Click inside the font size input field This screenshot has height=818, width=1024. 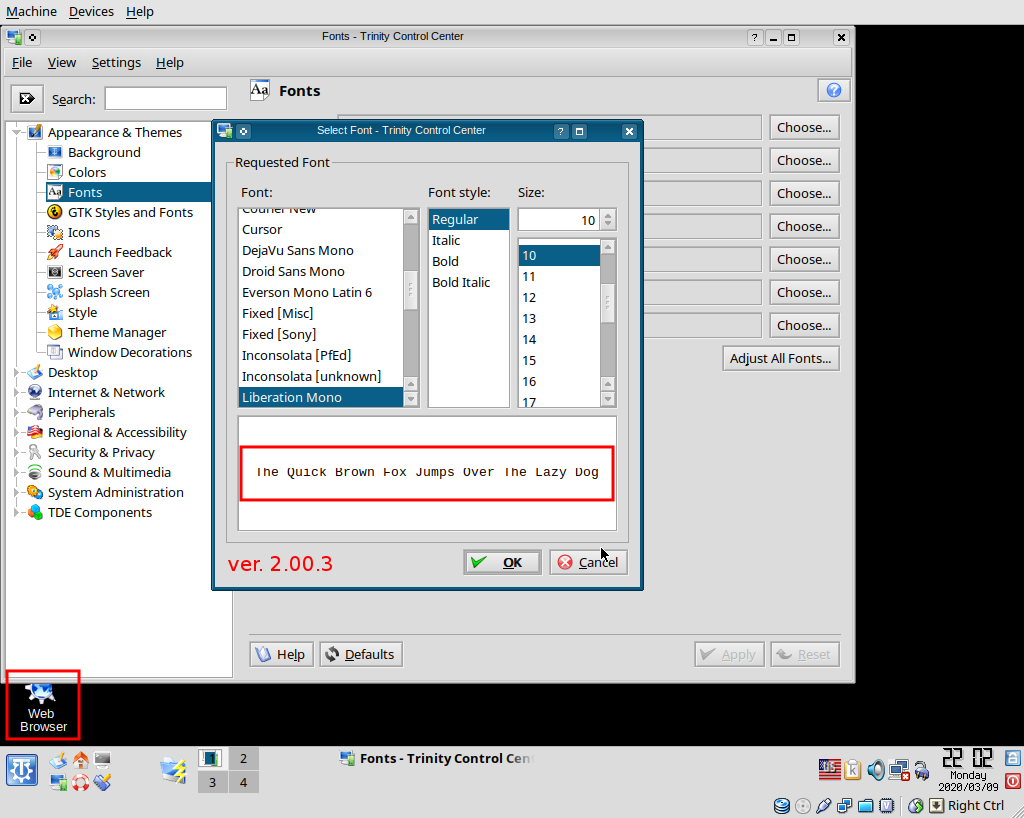pos(559,220)
